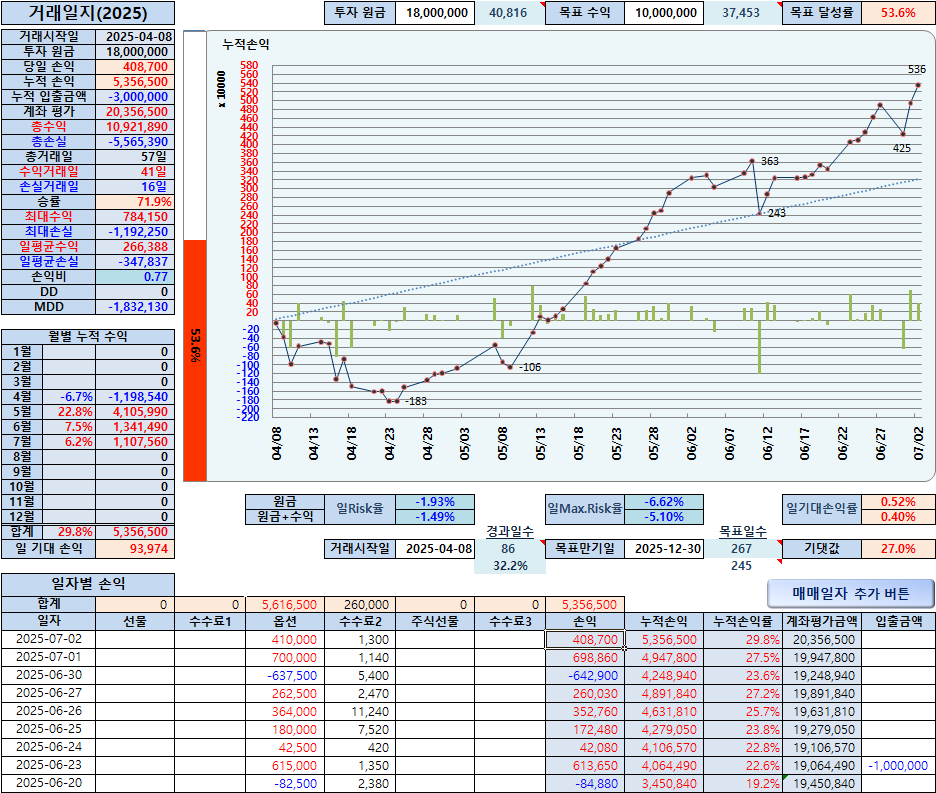
Task: Click the 7월 profit cell 1,107,560
Action: (x=135, y=441)
